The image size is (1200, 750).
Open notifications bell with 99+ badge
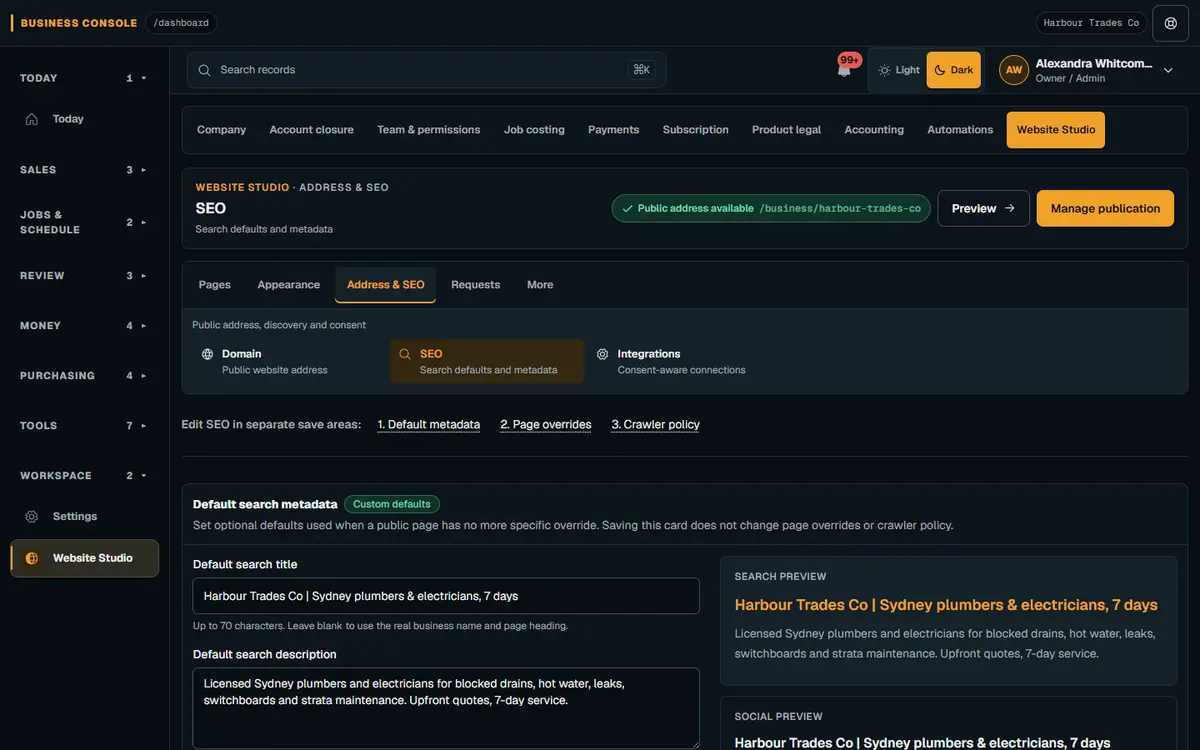click(x=845, y=69)
